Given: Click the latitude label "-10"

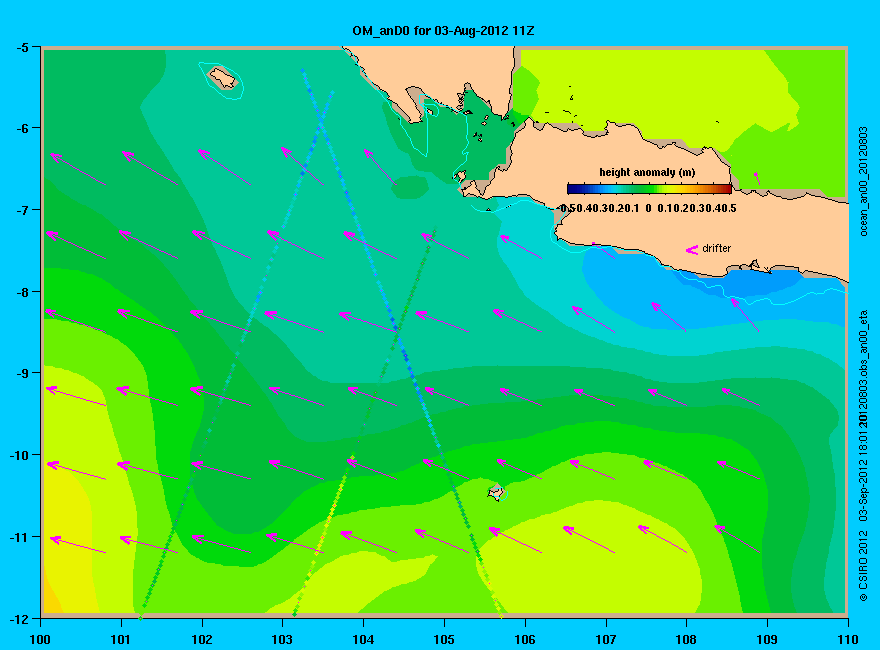Looking at the screenshot, I should tap(20, 455).
